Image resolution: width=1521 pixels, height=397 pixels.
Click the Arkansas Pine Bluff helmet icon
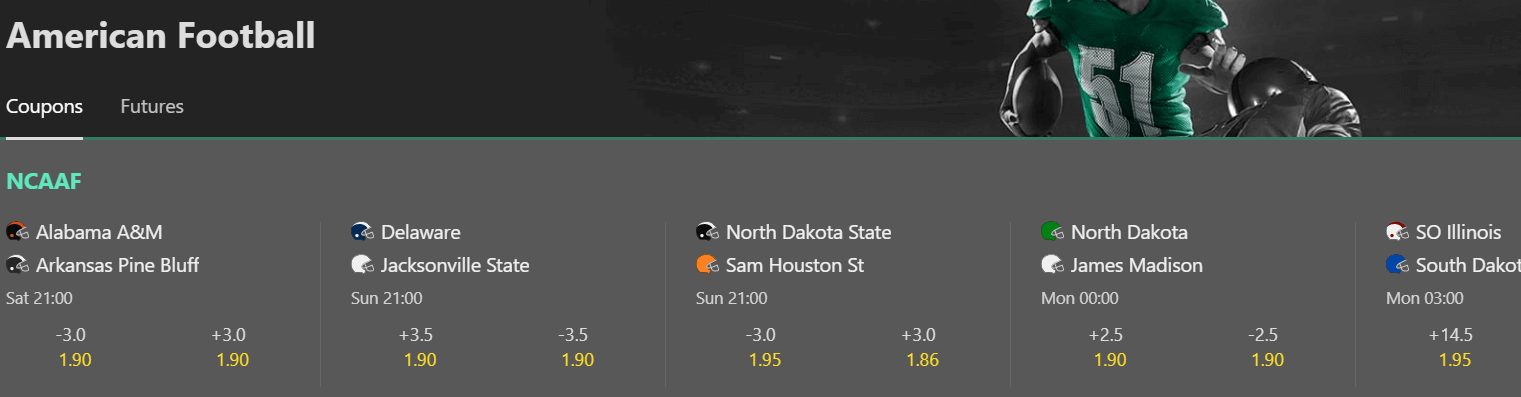[17, 265]
